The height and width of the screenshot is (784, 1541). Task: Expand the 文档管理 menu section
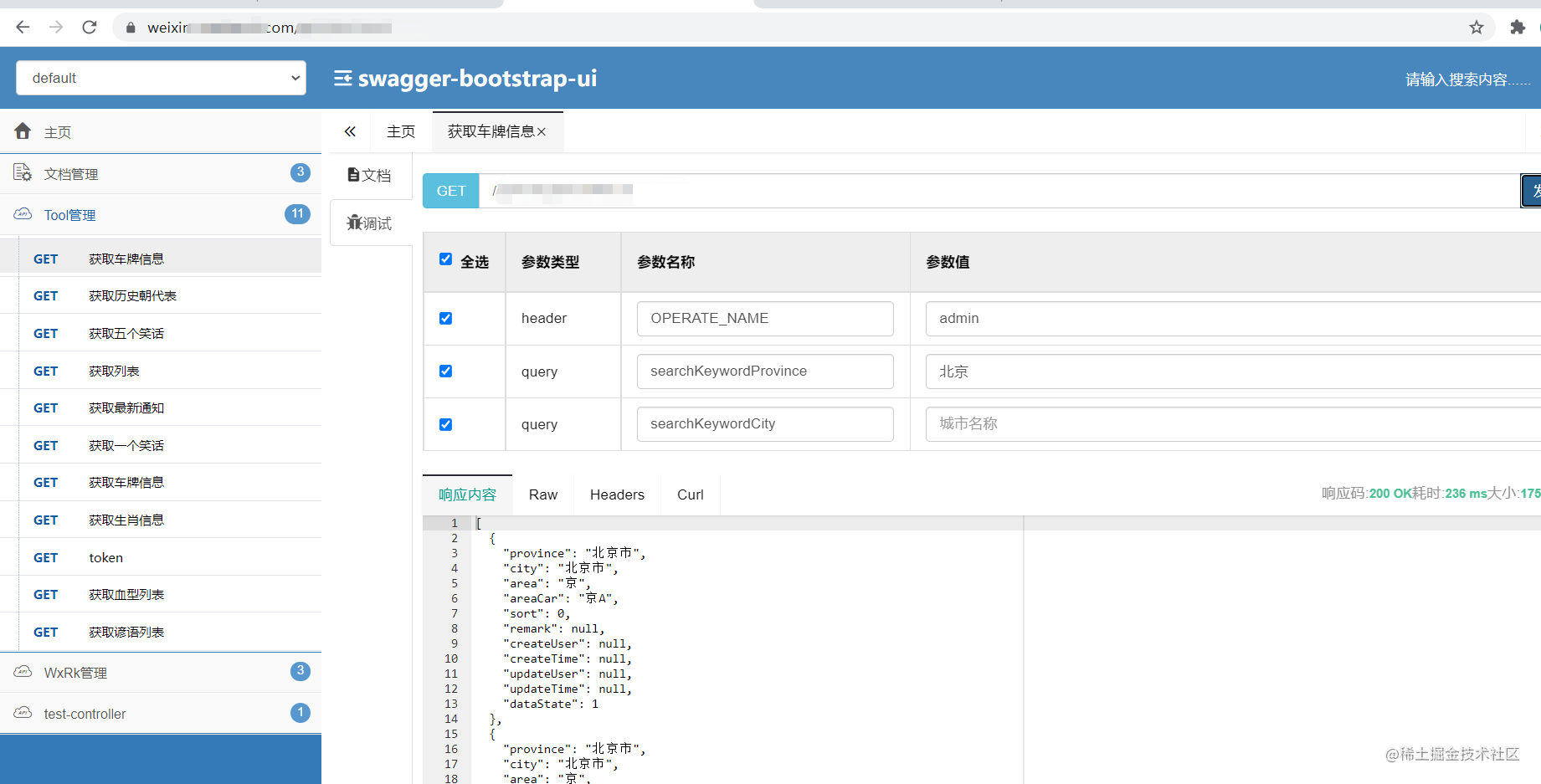[161, 174]
